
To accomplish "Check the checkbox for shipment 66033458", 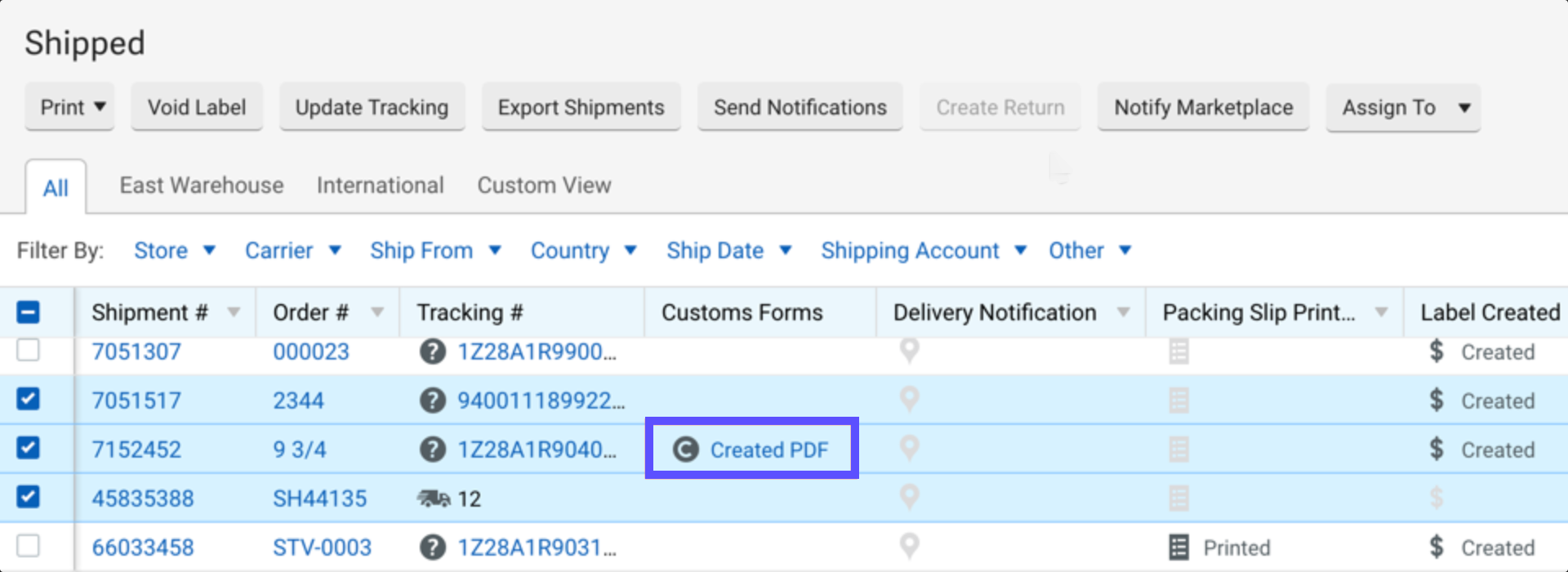I will point(29,547).
